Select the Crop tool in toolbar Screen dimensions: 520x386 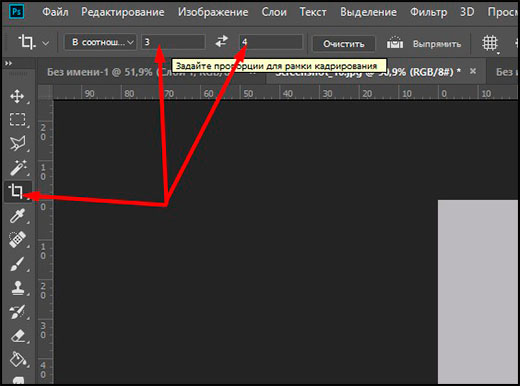coord(17,191)
